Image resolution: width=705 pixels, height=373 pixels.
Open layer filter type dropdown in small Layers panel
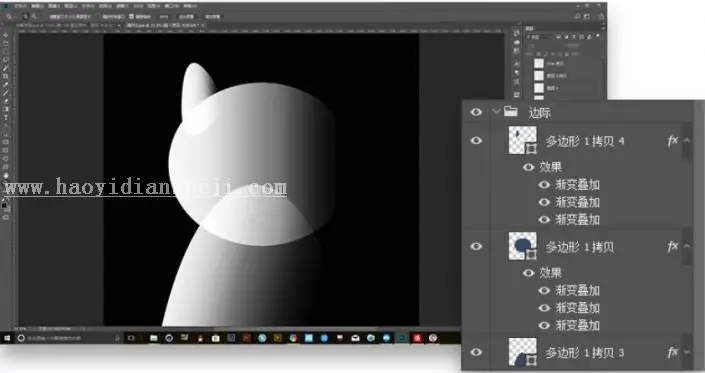(540, 37)
